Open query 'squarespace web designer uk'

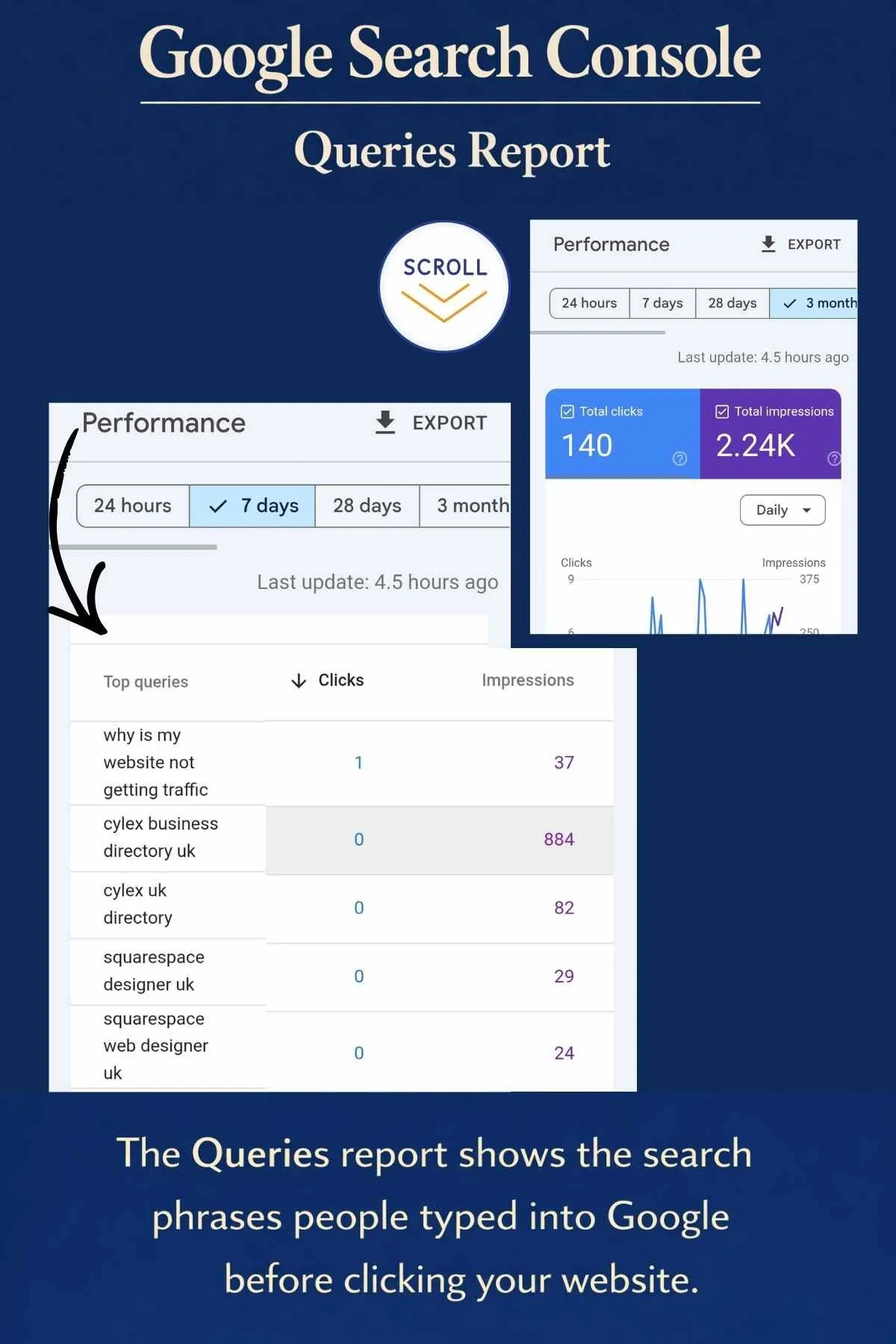[x=155, y=1045]
